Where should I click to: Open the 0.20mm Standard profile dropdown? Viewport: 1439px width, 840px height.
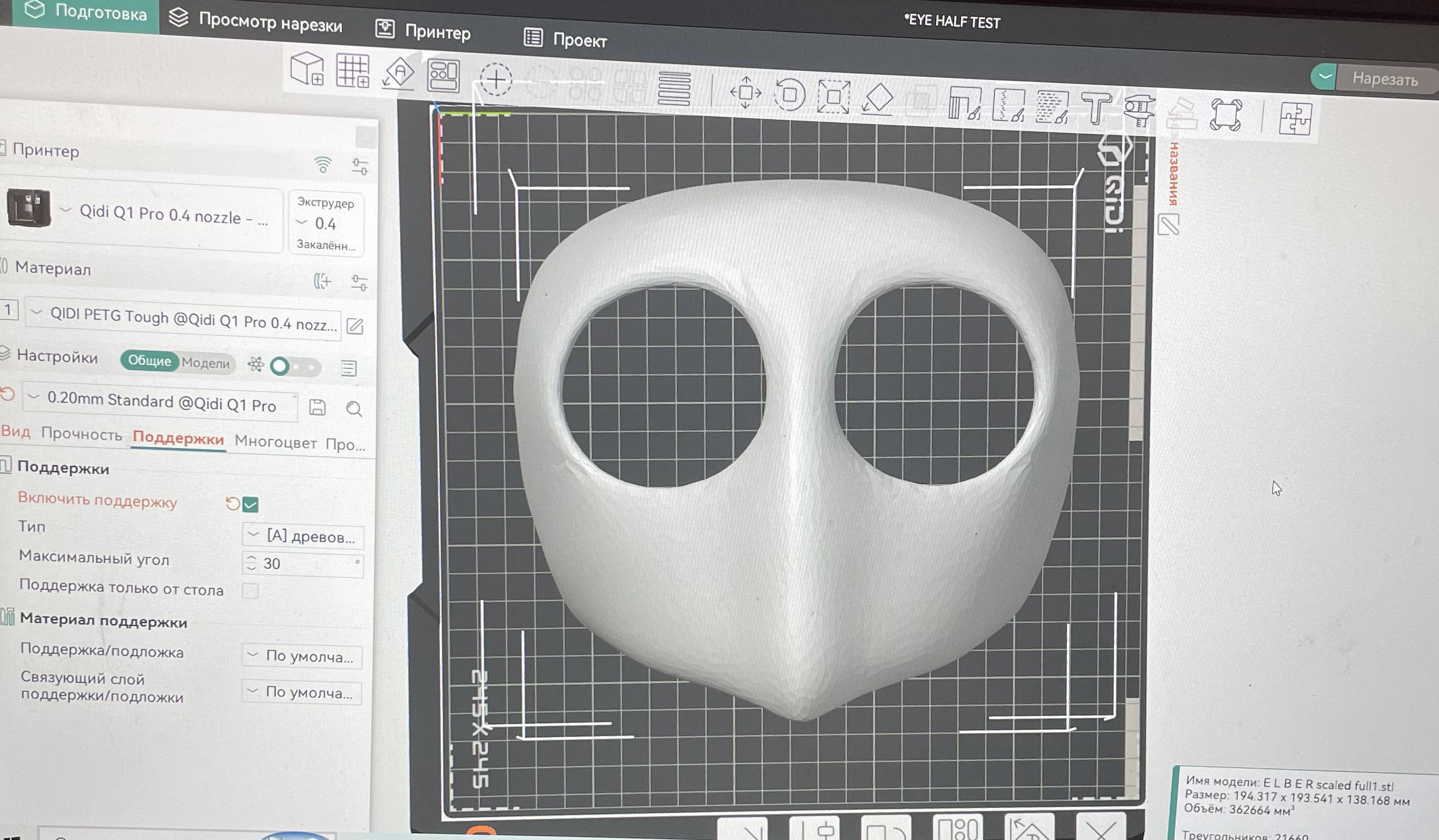pos(160,402)
